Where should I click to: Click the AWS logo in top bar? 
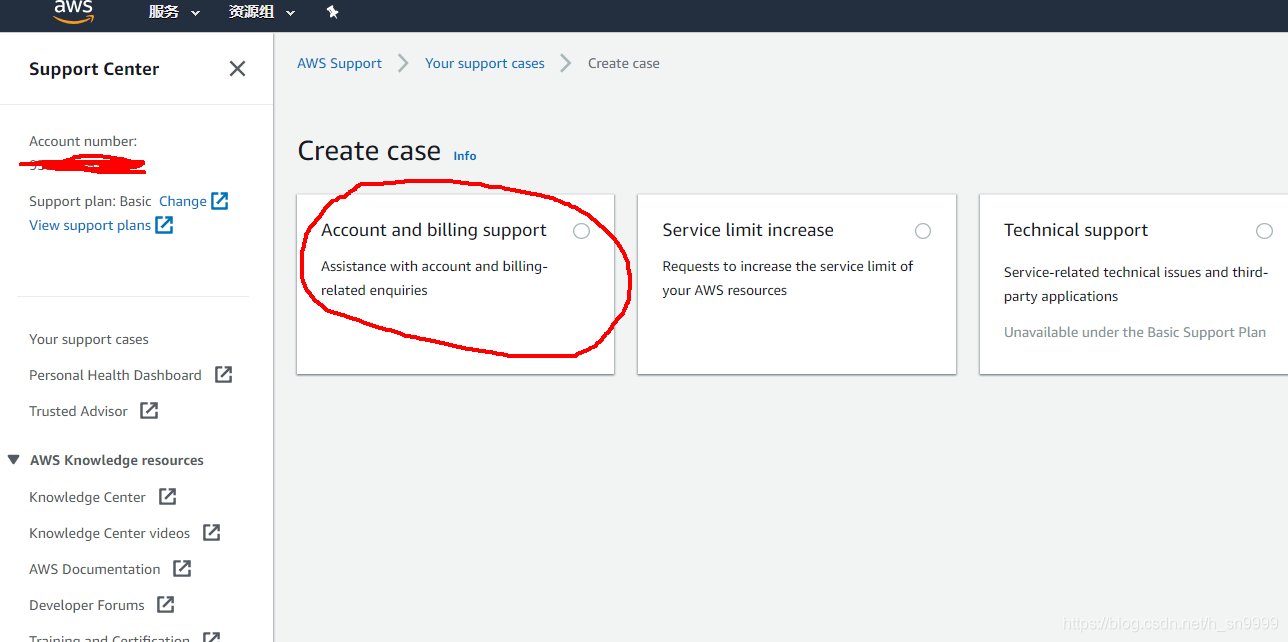point(73,11)
